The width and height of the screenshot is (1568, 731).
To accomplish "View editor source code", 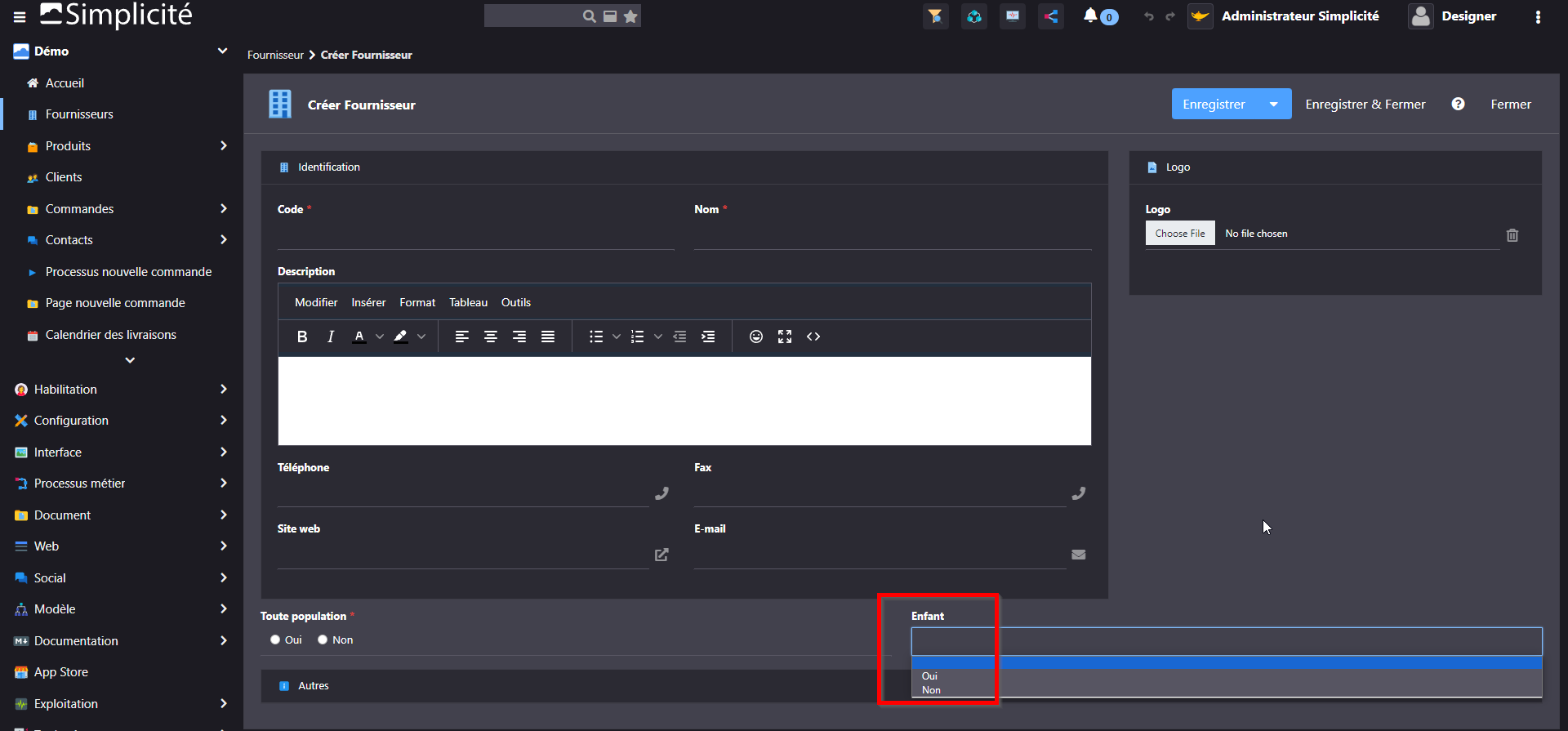I will coord(813,337).
